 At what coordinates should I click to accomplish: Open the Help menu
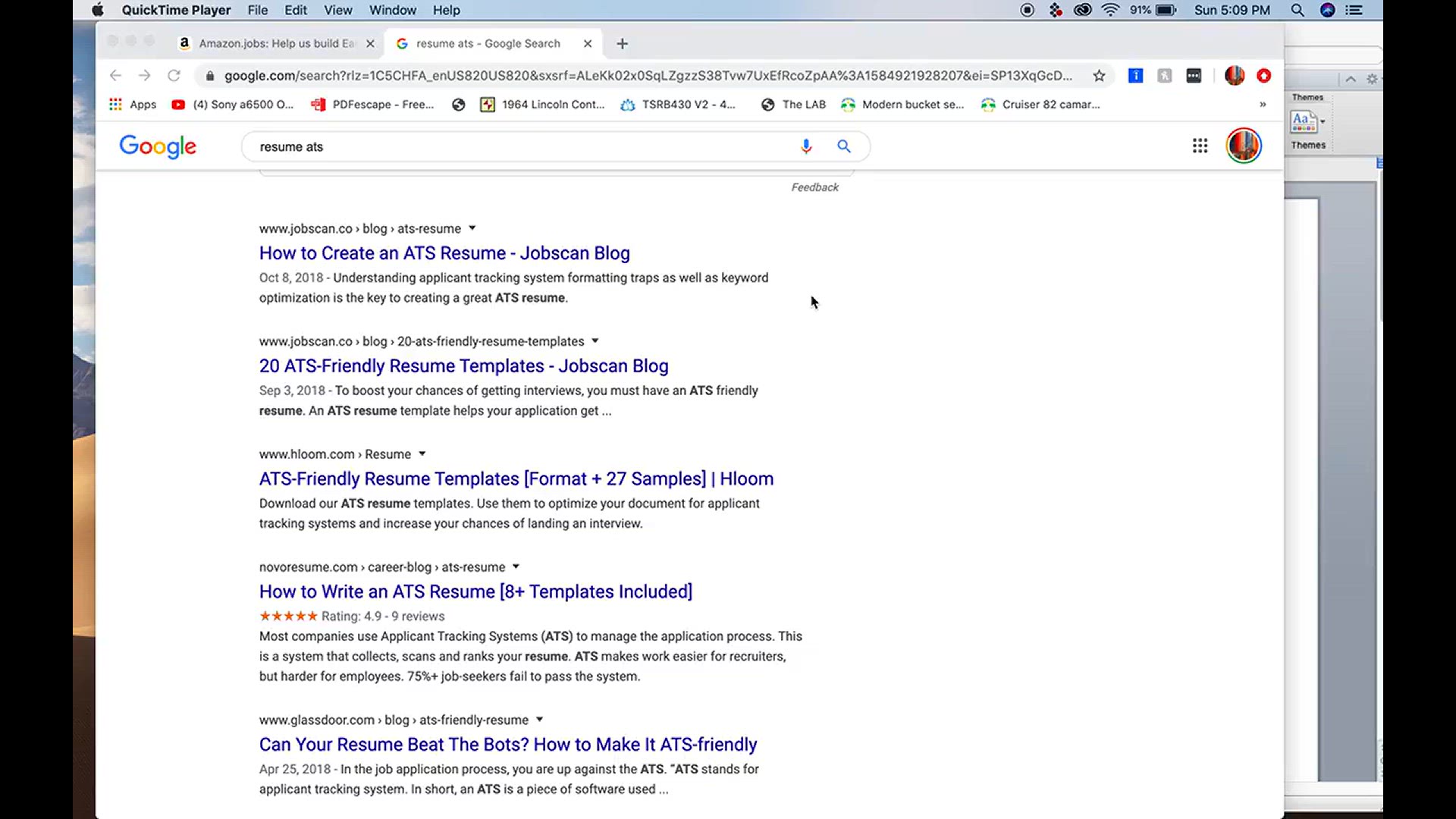tap(447, 10)
